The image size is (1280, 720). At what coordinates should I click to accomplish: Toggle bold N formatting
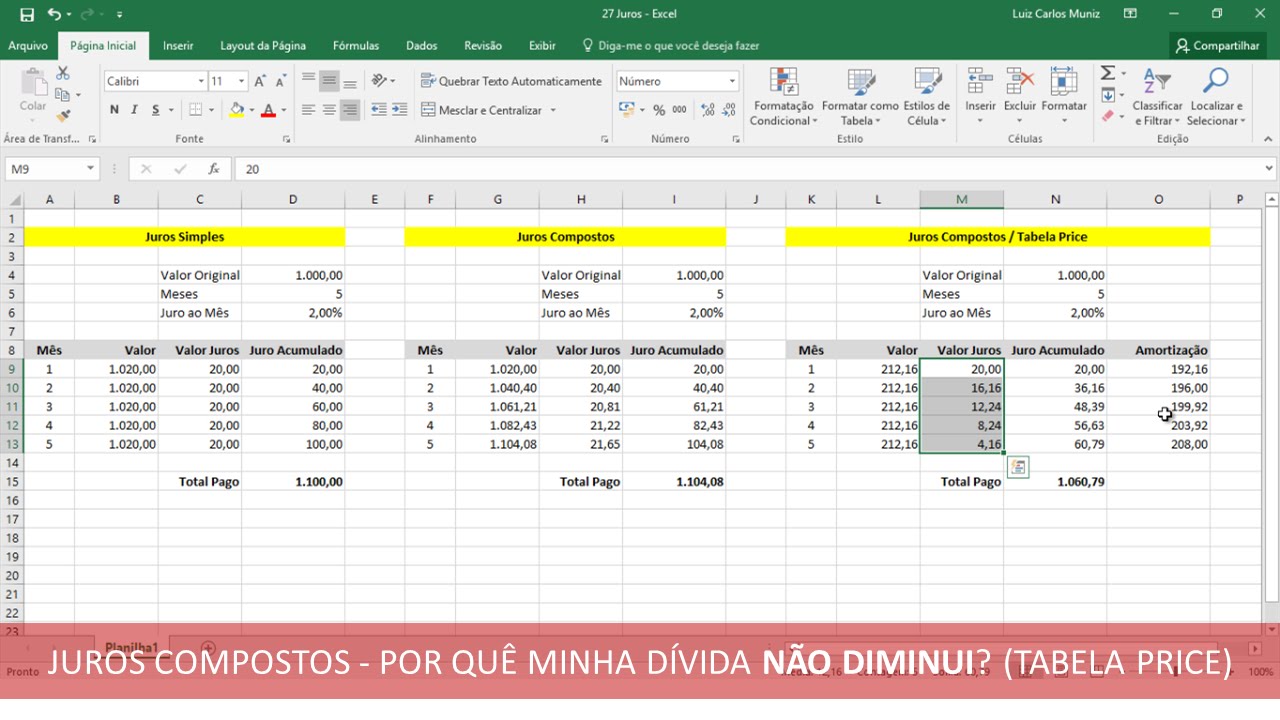(115, 110)
